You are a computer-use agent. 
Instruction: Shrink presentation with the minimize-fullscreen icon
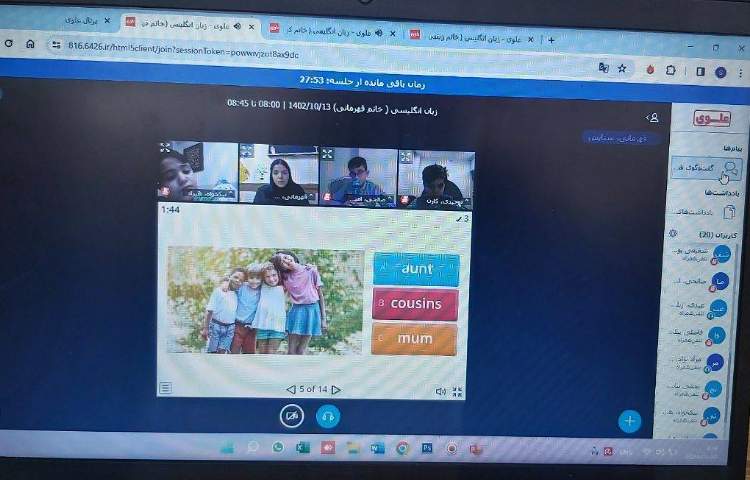[457, 392]
